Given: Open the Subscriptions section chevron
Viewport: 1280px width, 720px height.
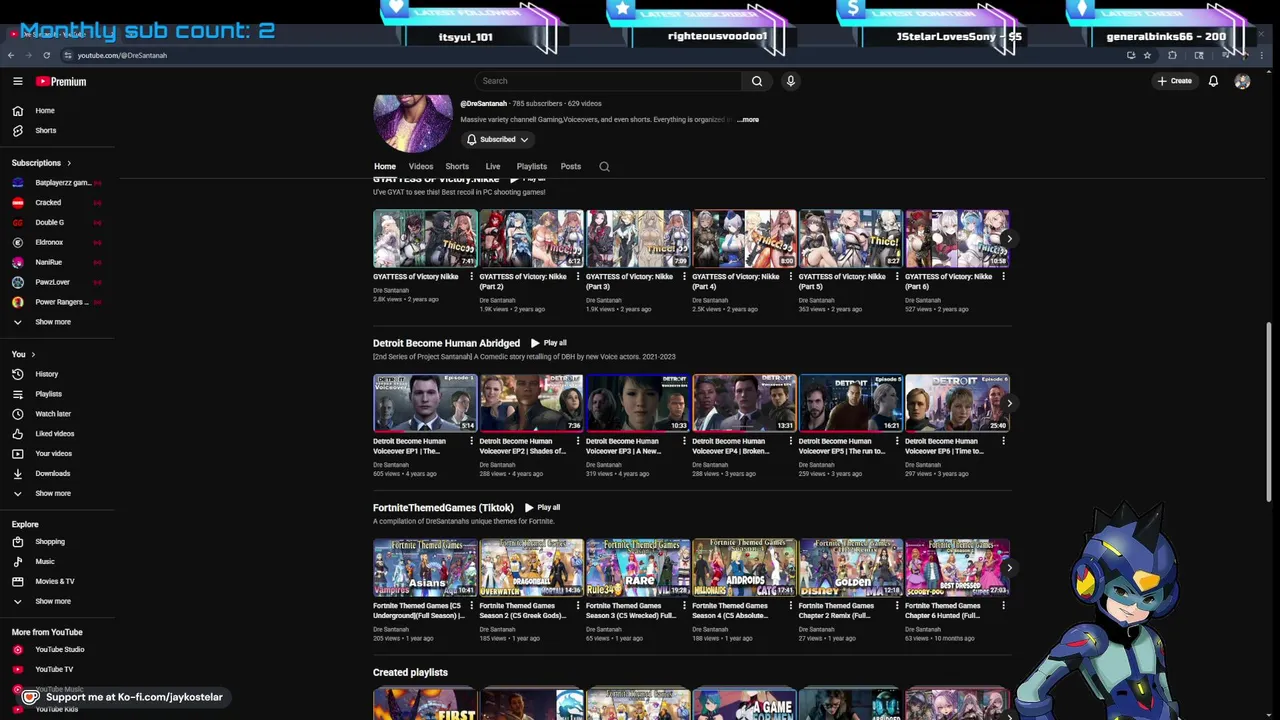Looking at the screenshot, I should click(x=69, y=163).
